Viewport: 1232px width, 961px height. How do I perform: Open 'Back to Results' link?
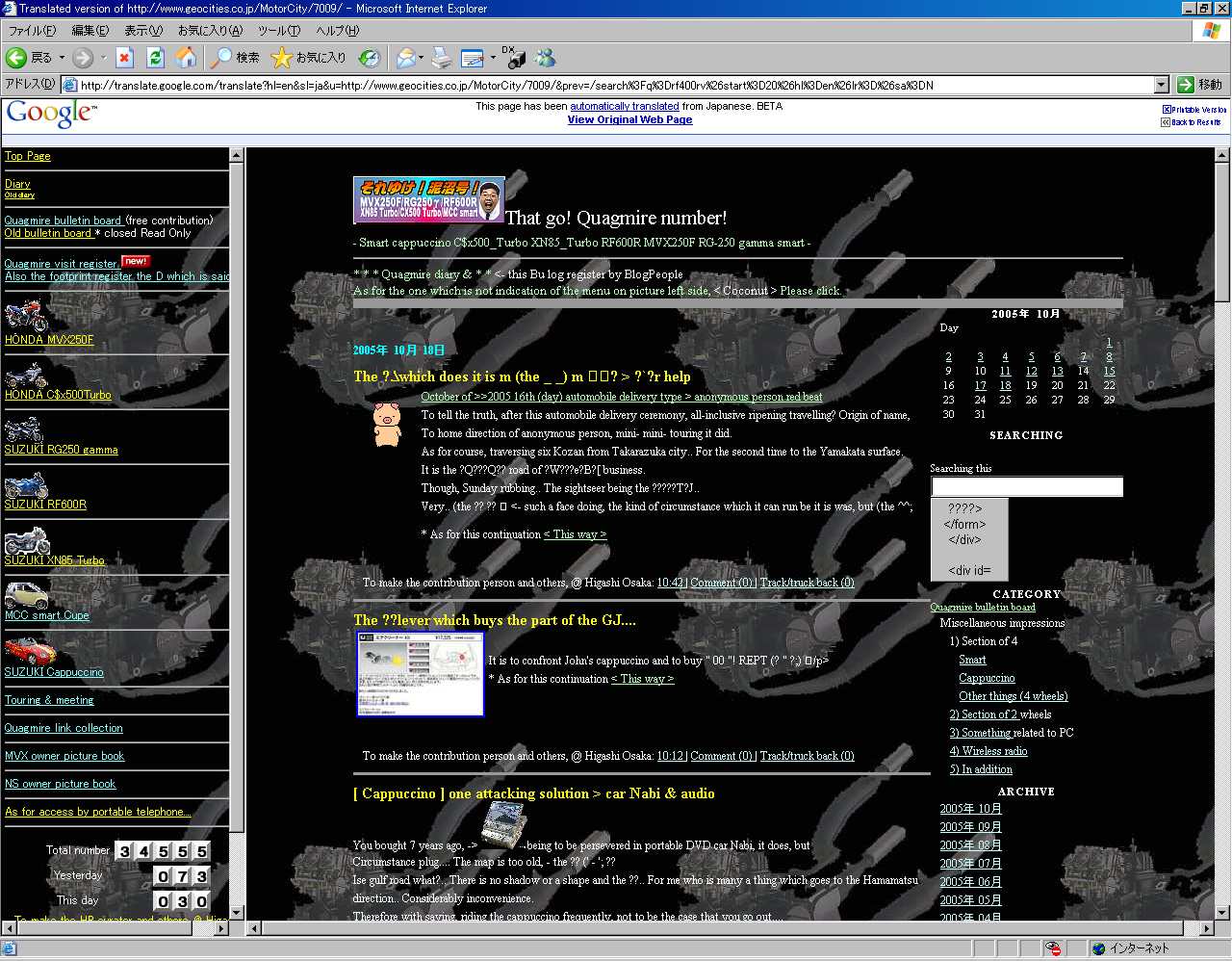[x=1192, y=122]
